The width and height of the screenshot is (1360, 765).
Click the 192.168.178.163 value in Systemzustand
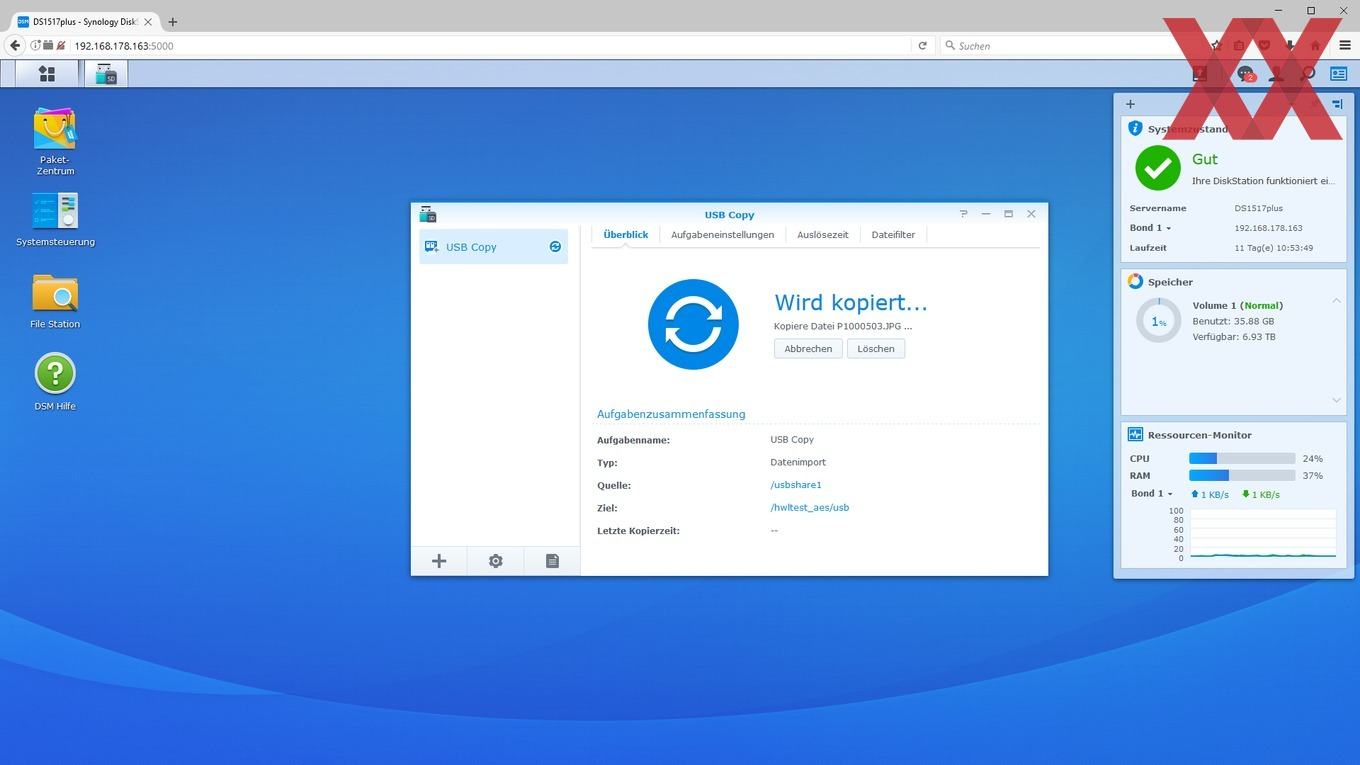coord(1268,228)
